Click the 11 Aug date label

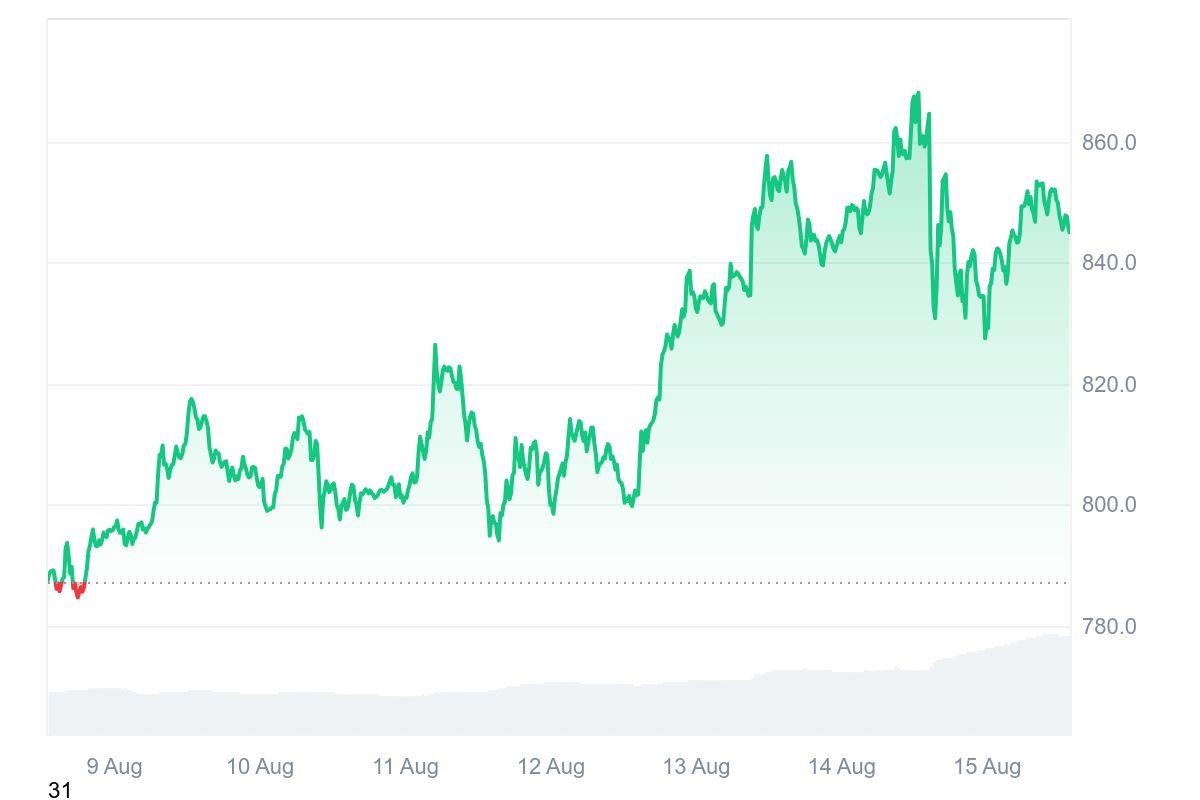click(405, 767)
